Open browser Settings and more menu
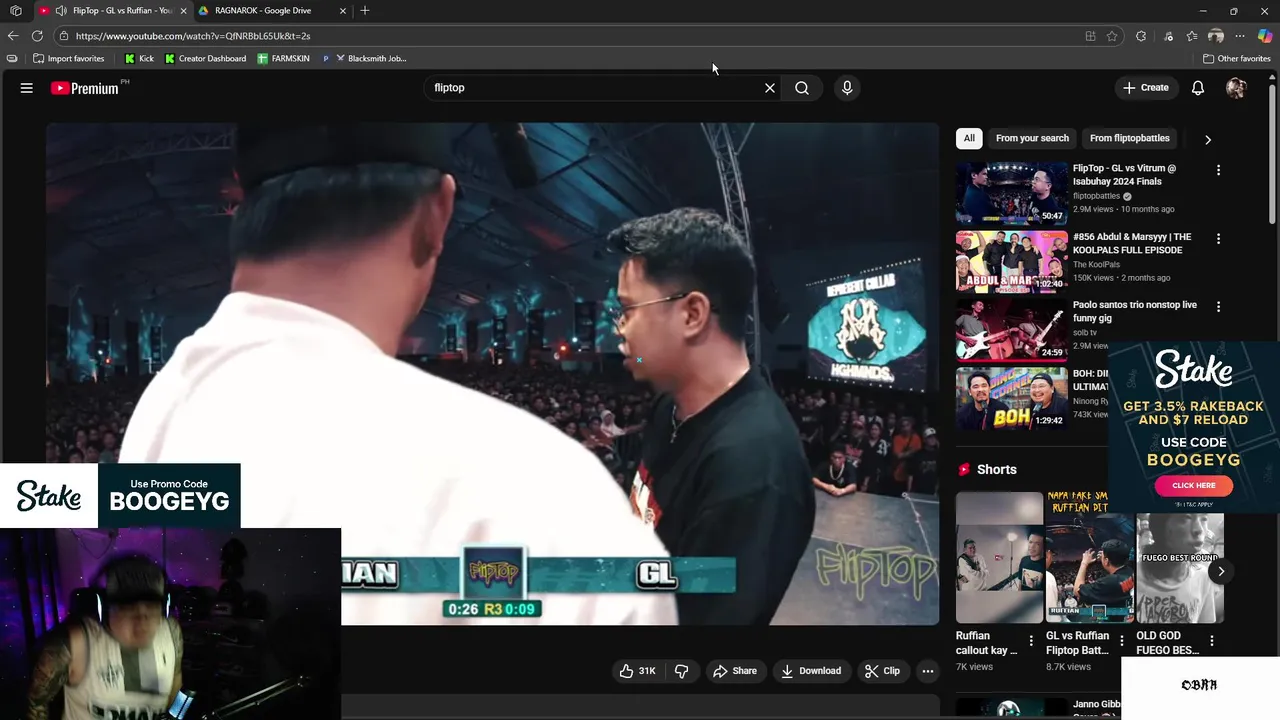Viewport: 1280px width, 720px height. coord(1240,36)
